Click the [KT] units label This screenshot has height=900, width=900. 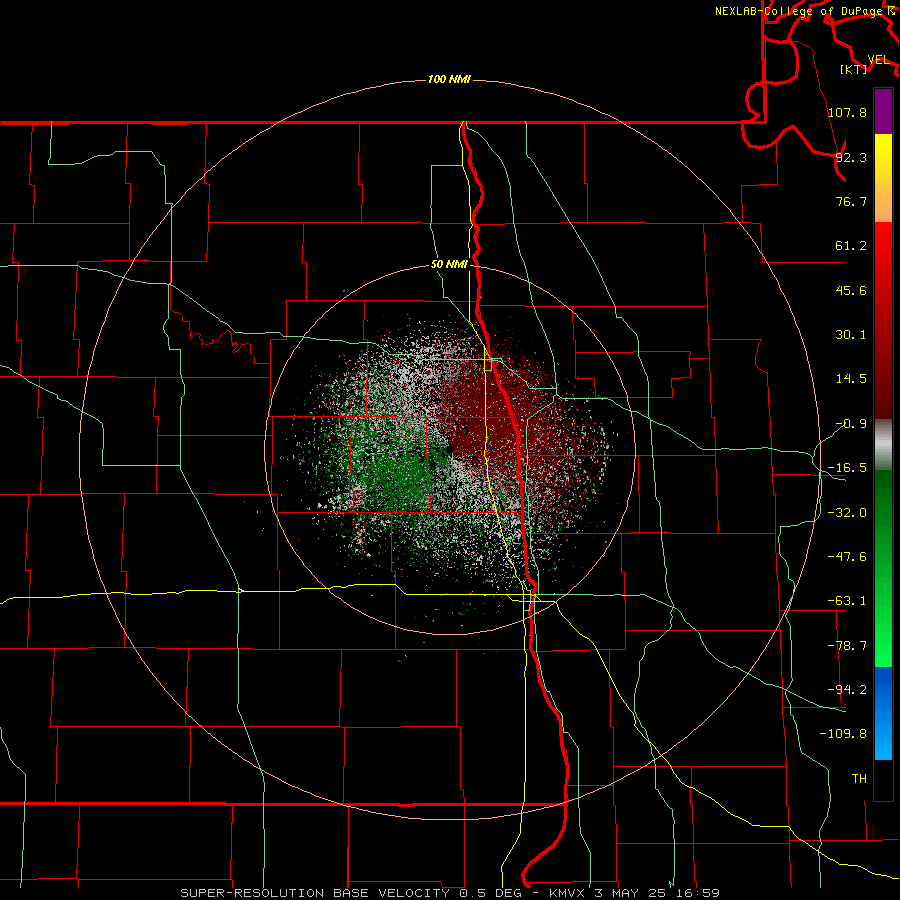pos(854,69)
